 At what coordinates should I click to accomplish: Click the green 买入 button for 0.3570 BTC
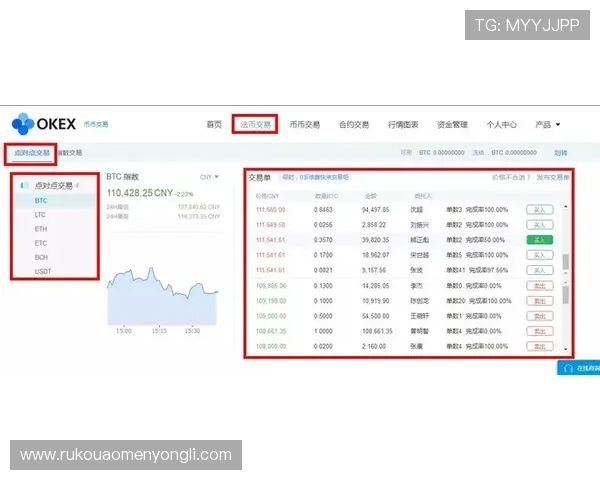tap(540, 240)
